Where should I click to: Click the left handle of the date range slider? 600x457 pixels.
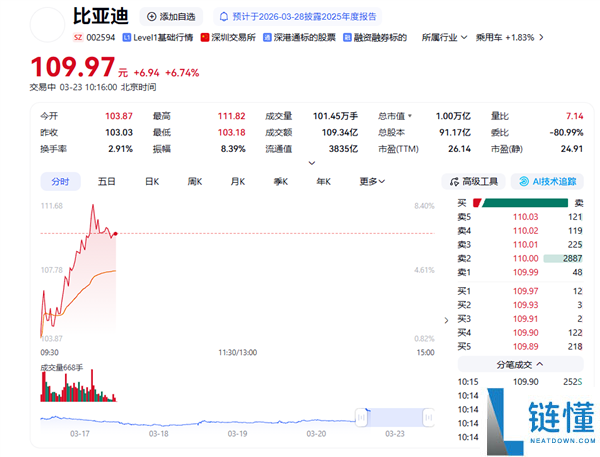point(361,418)
